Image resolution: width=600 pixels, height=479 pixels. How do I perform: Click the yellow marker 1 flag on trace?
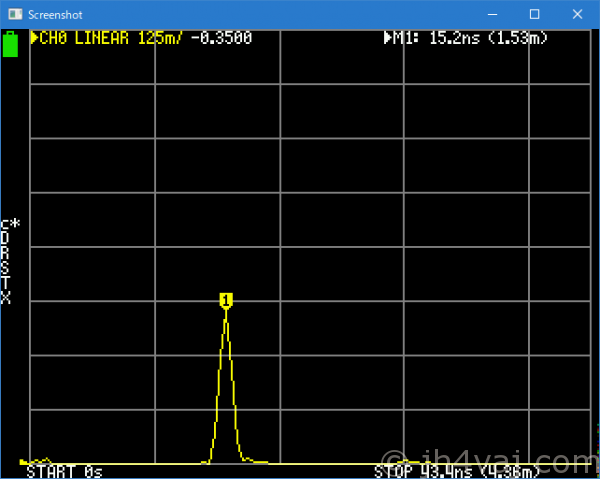pos(226,300)
